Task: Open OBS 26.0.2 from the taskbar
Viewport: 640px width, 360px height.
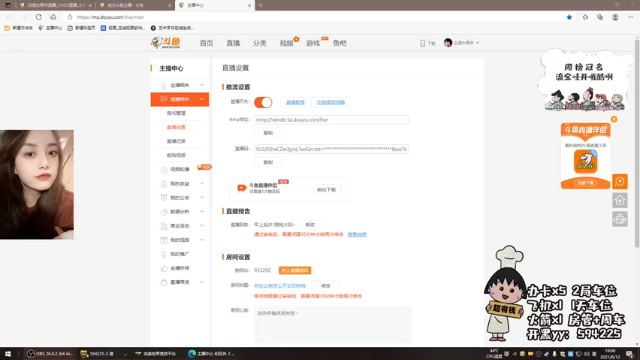Action: pos(49,353)
